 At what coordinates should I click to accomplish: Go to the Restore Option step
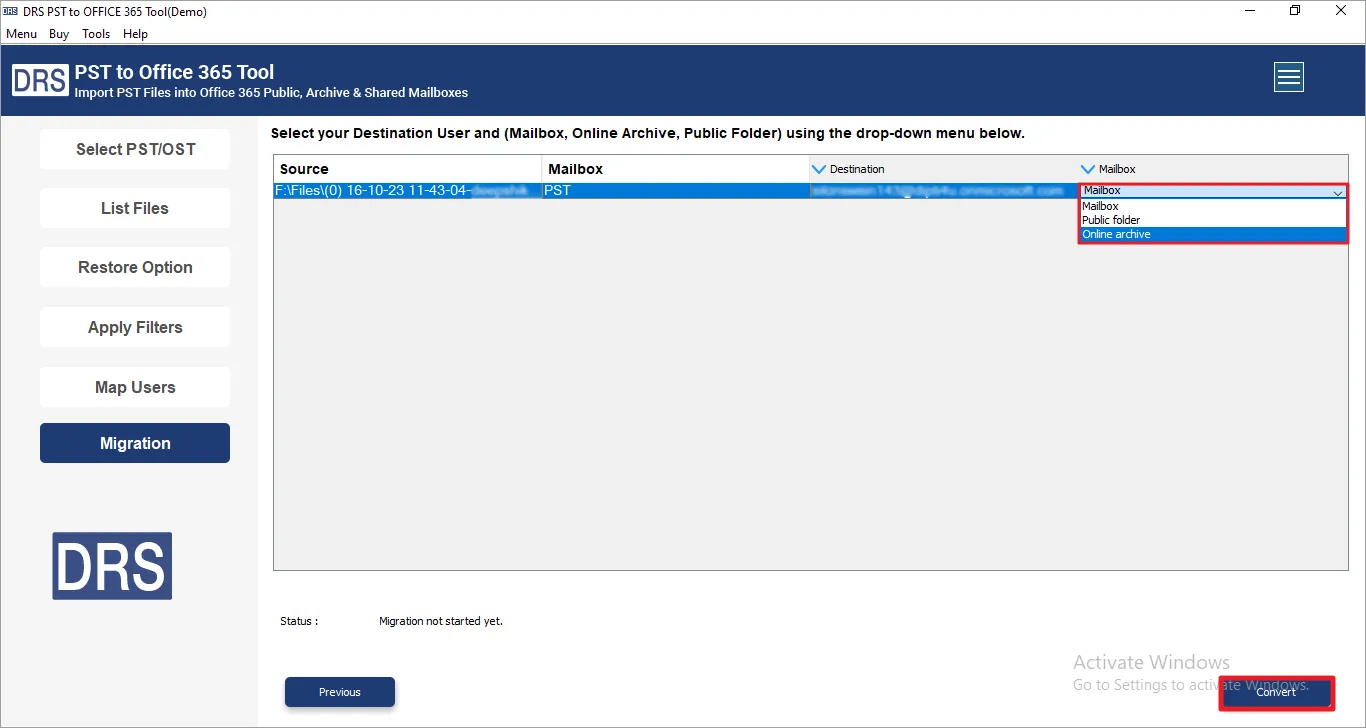coord(135,267)
